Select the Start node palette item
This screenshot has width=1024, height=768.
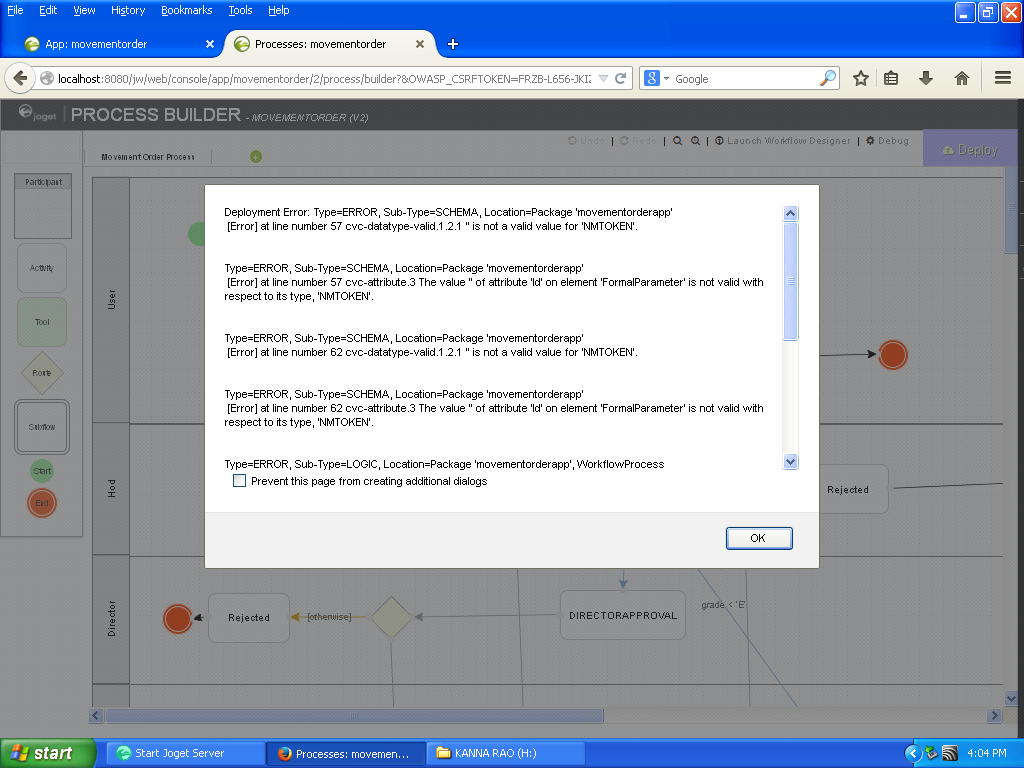(42, 471)
